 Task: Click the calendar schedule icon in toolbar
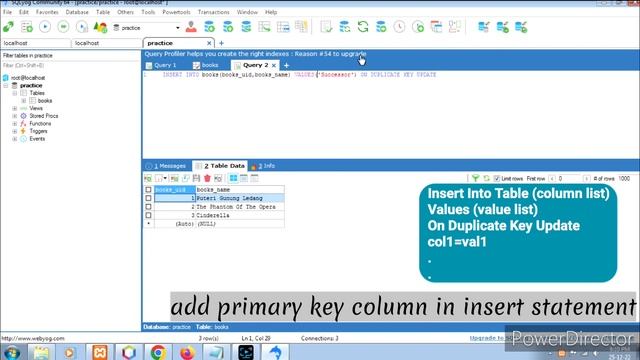[x=436, y=27]
